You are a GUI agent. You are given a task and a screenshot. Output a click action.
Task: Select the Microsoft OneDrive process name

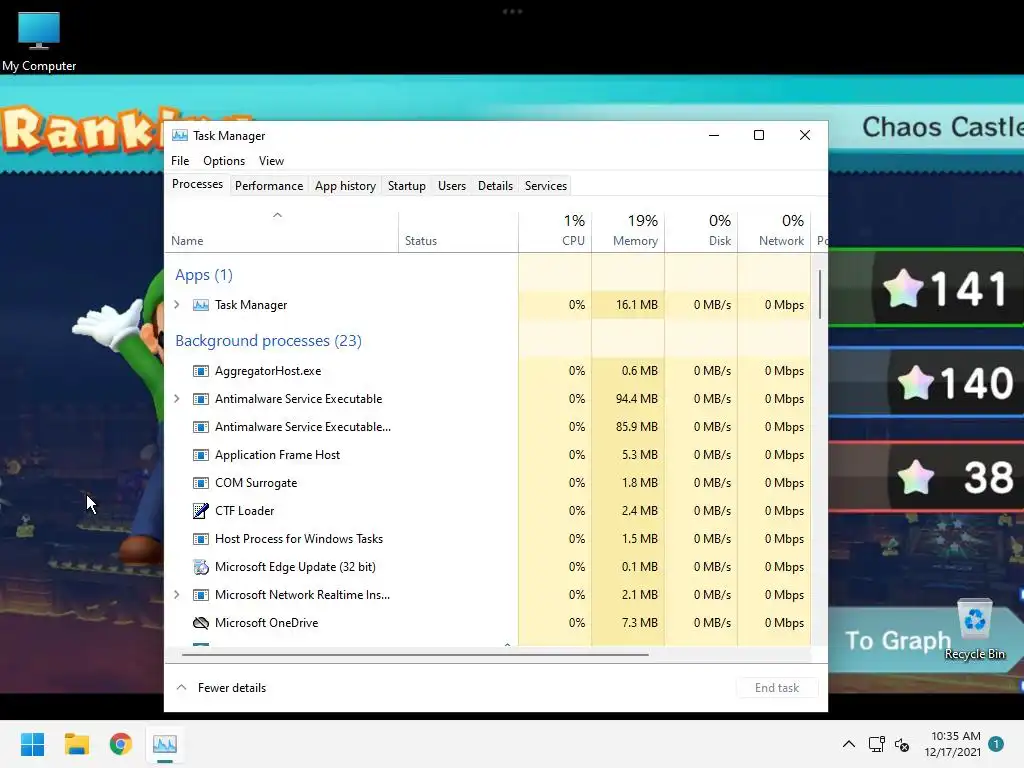[x=266, y=623]
